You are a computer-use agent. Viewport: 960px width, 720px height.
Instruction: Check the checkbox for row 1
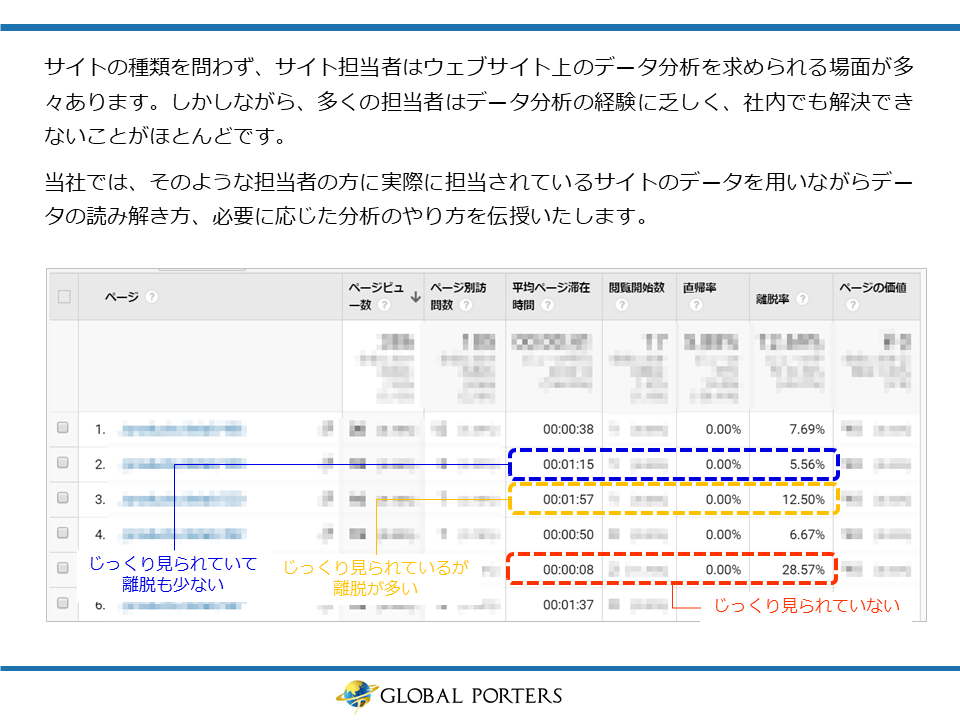(x=64, y=429)
